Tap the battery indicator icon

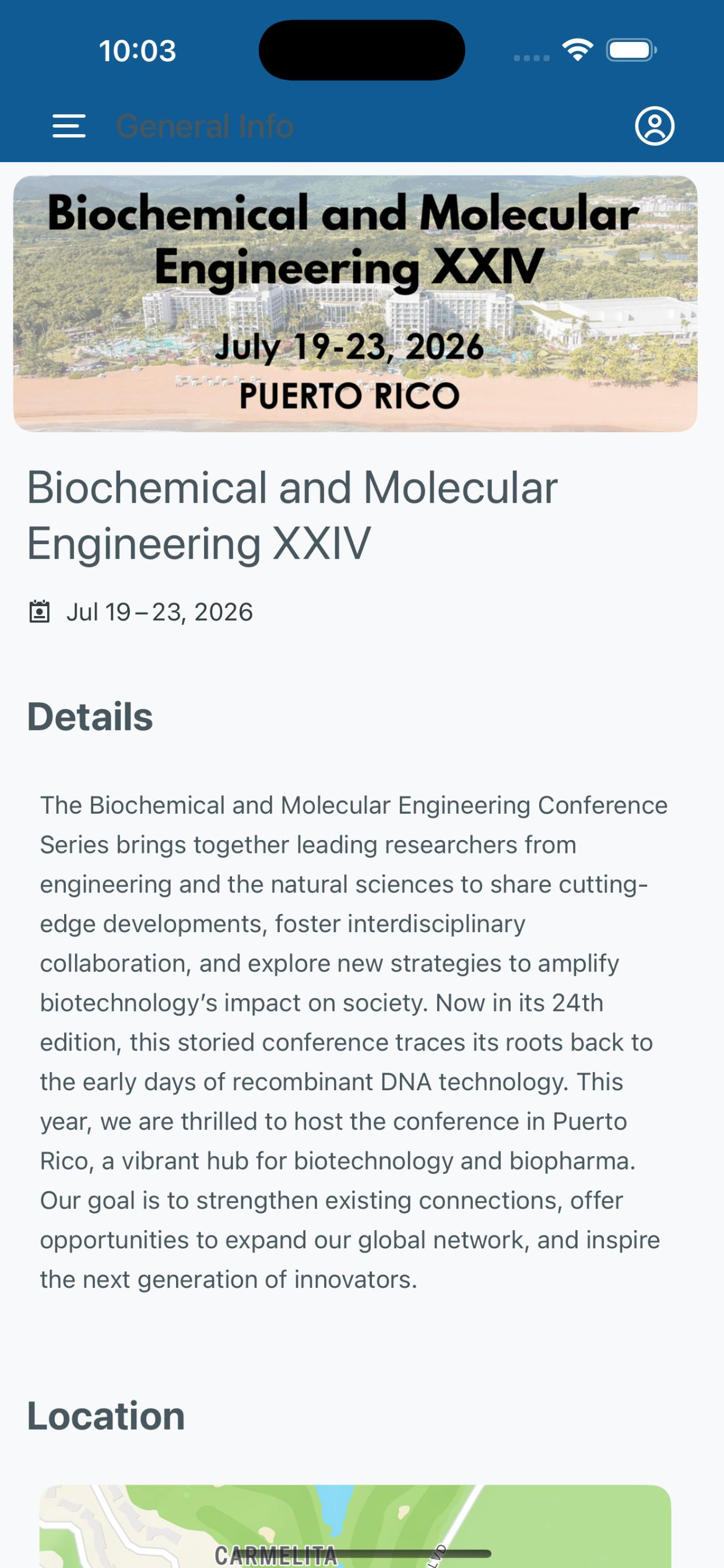click(x=631, y=50)
